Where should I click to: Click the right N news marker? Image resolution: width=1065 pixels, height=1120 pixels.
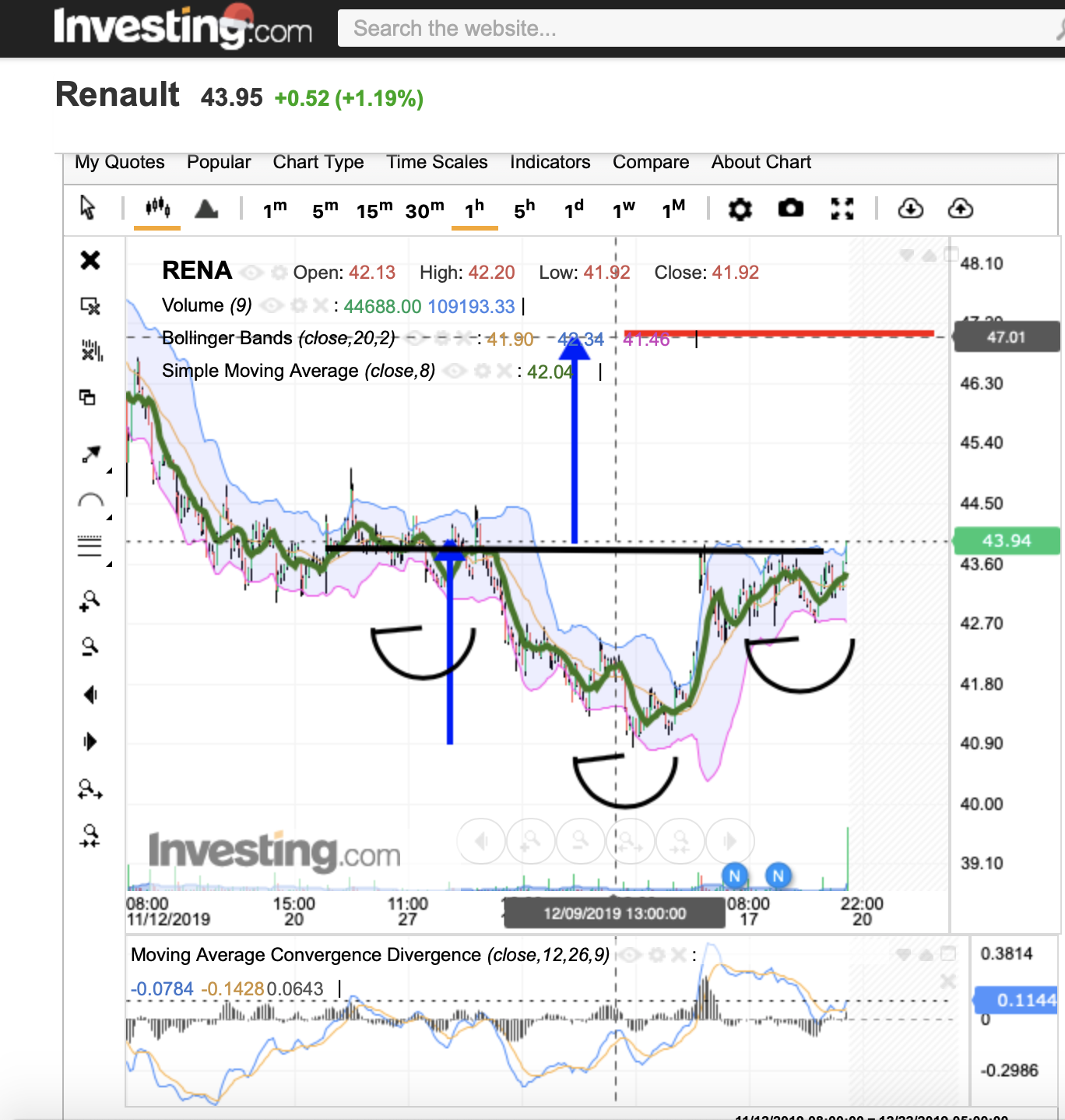(x=778, y=875)
